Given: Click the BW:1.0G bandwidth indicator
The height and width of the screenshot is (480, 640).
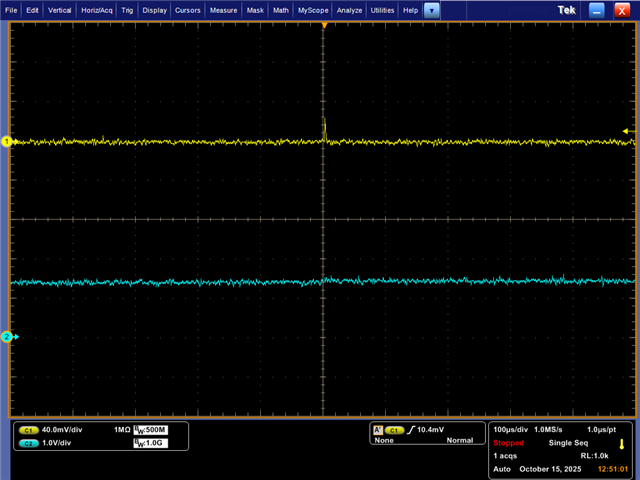Looking at the screenshot, I should (x=151, y=443).
